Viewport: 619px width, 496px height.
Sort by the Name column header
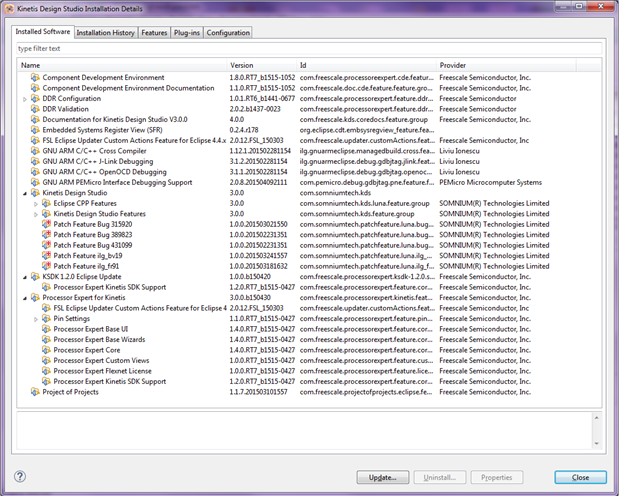point(122,65)
